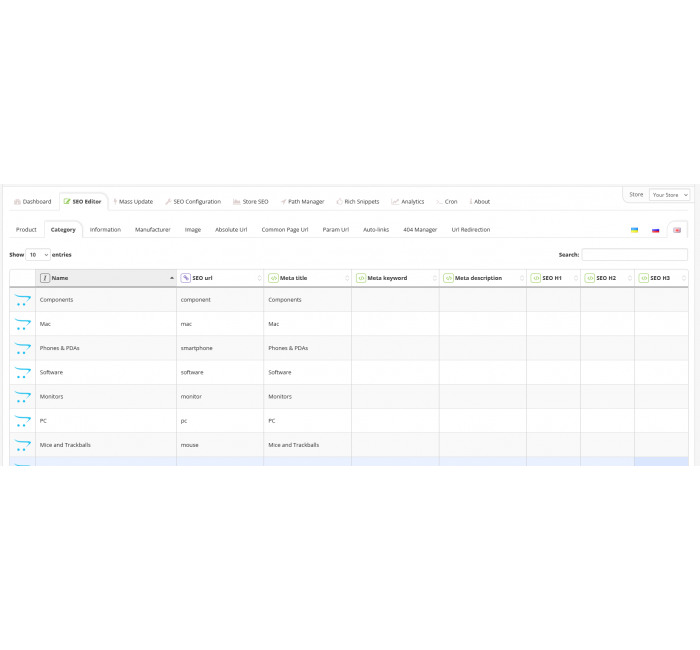Open the Common Page Url sub-tab
This screenshot has width=700, height=650.
(285, 229)
